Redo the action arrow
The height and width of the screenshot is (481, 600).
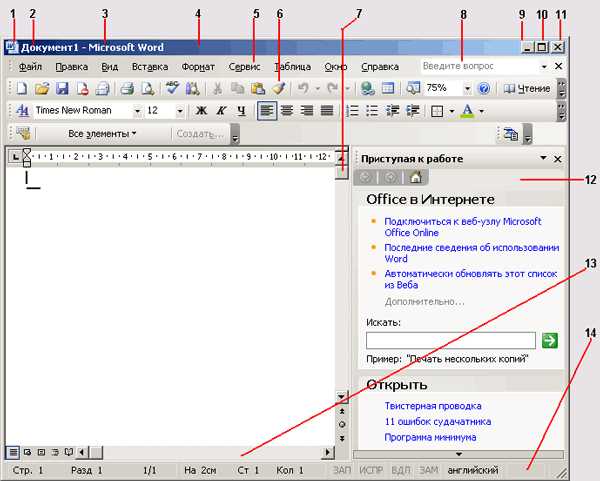pos(332,89)
